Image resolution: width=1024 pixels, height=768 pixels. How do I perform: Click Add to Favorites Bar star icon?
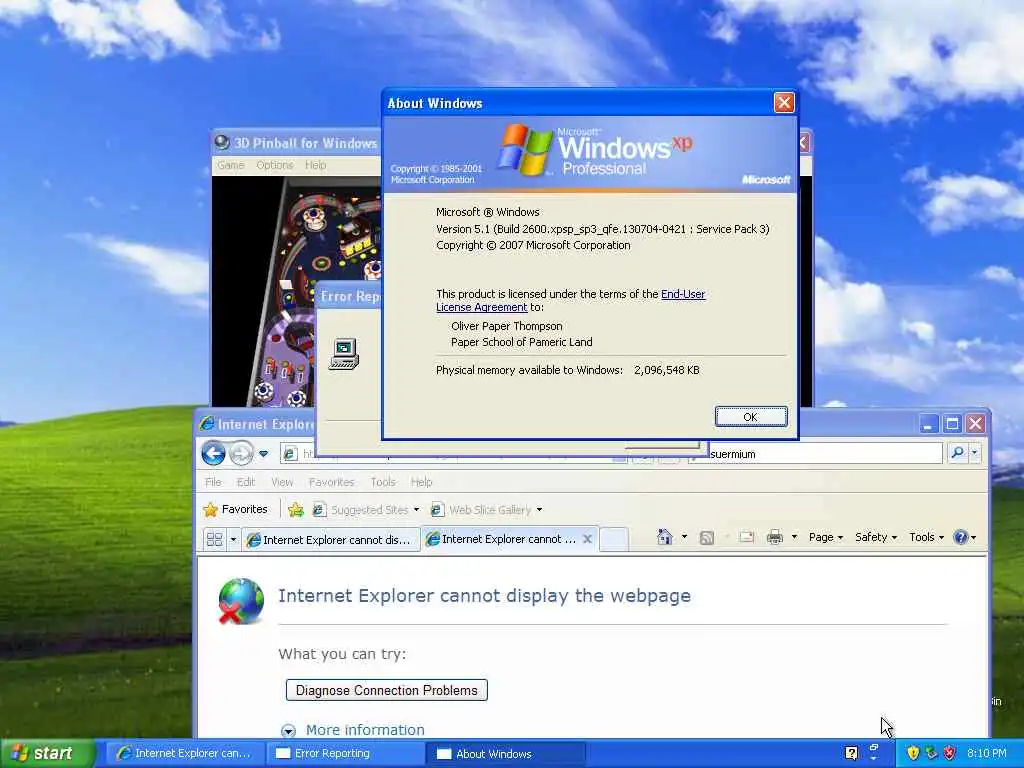[296, 509]
